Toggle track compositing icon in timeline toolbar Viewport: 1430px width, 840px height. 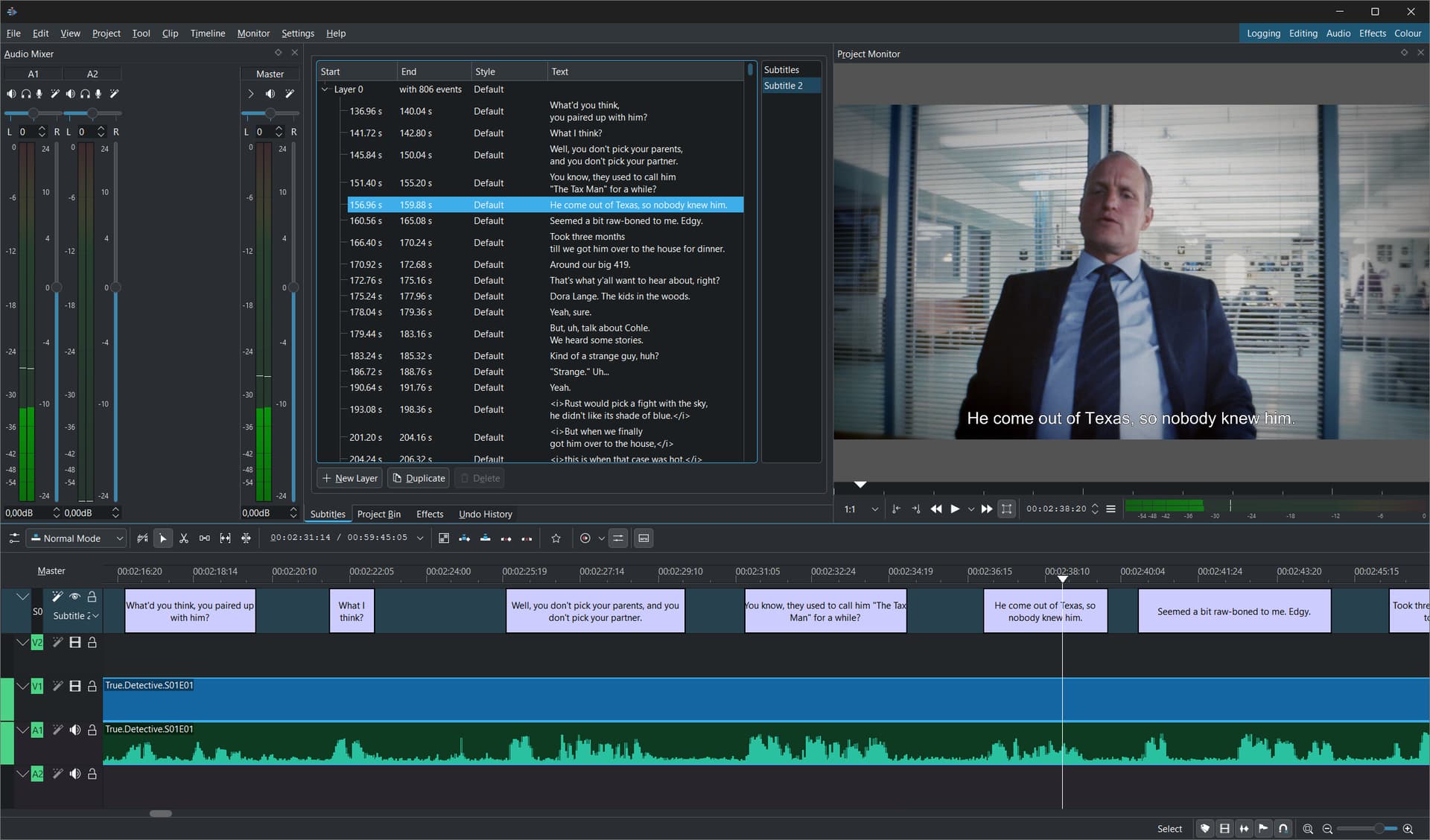click(142, 538)
